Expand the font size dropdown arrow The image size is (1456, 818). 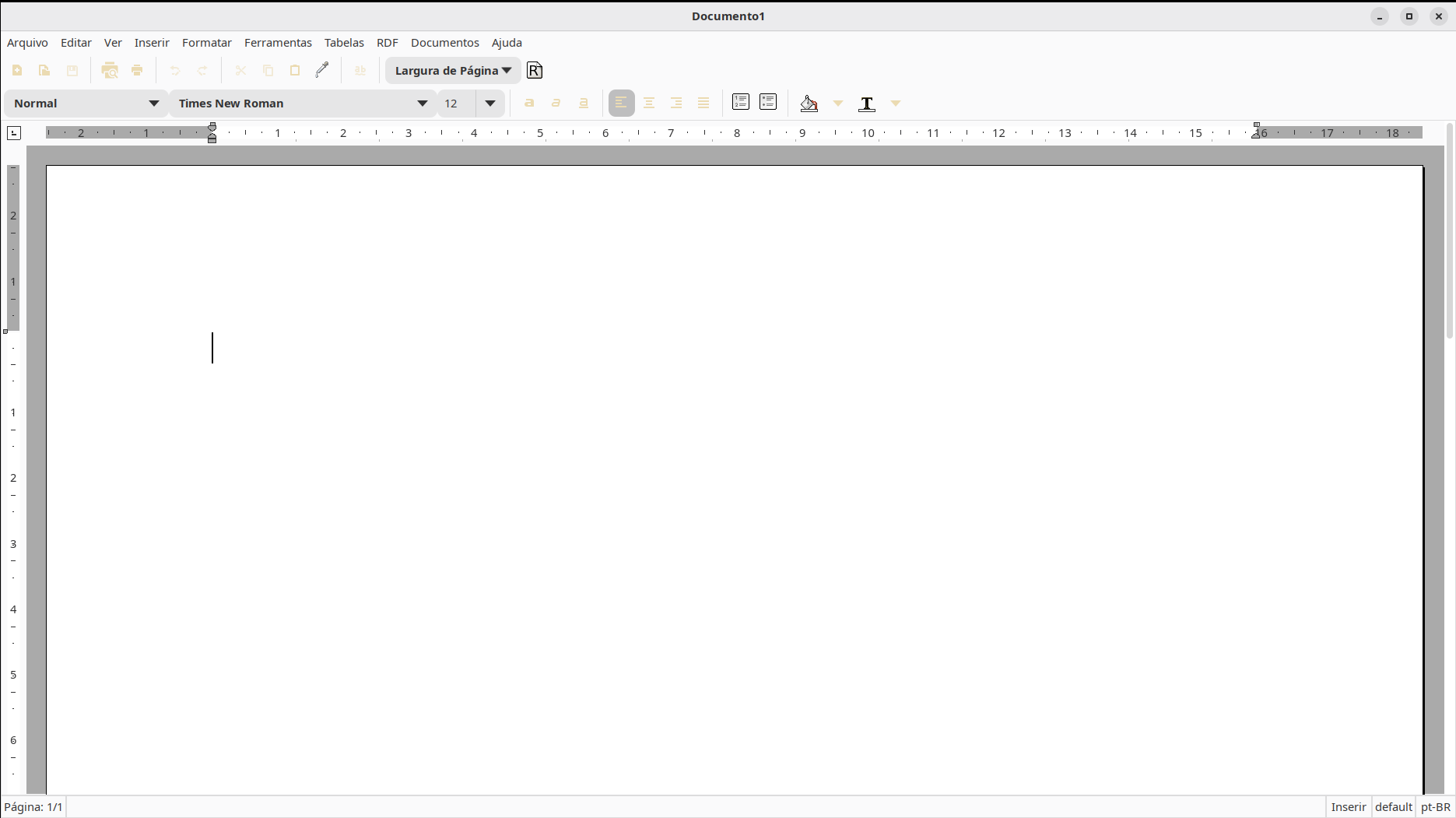point(490,103)
